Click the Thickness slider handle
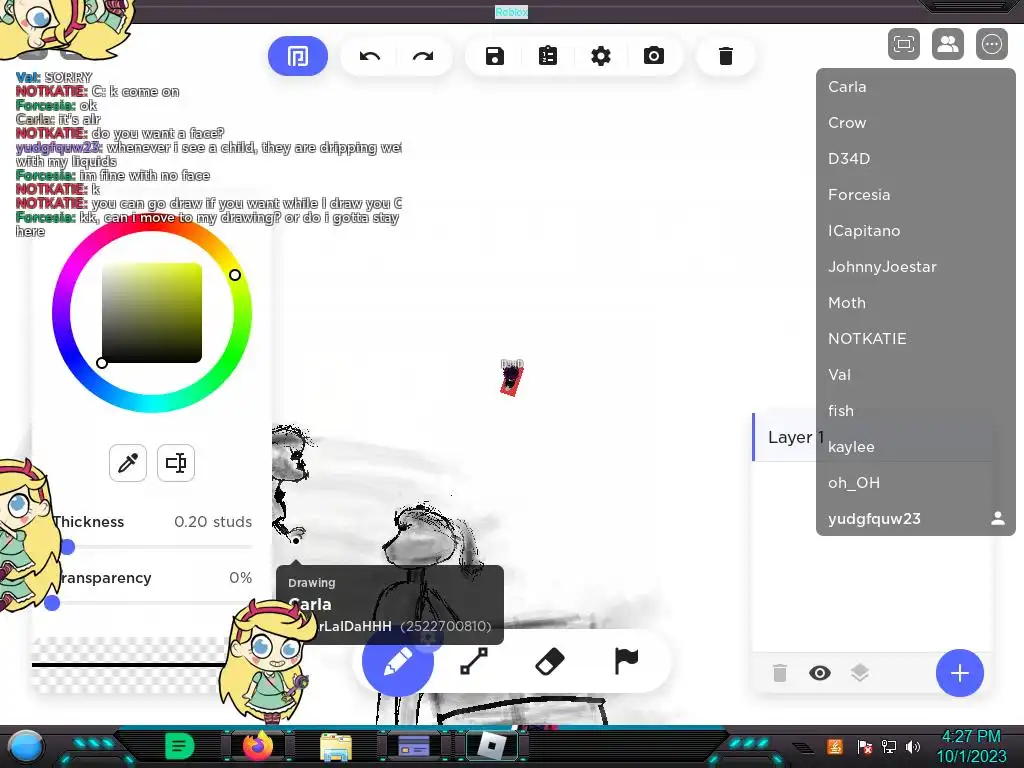This screenshot has width=1024, height=768. (x=67, y=547)
